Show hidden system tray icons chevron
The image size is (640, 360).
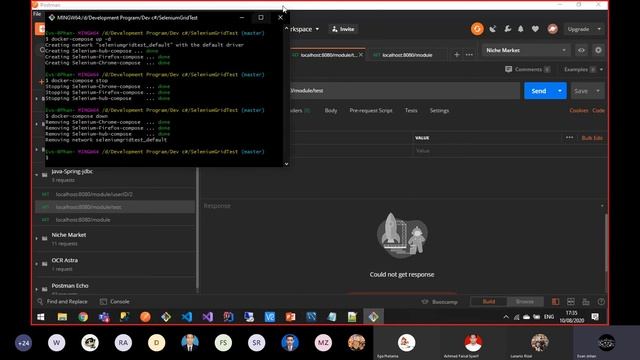click(x=506, y=317)
